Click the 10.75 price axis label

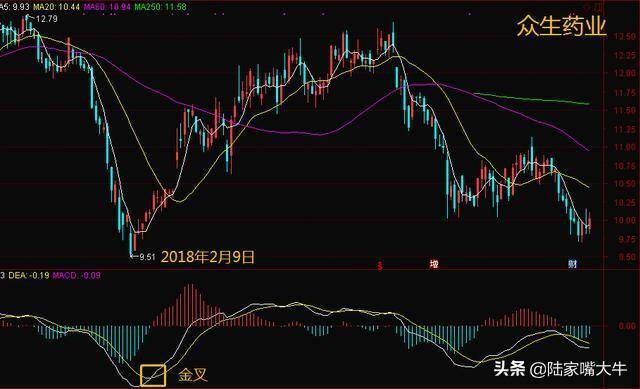pos(625,166)
